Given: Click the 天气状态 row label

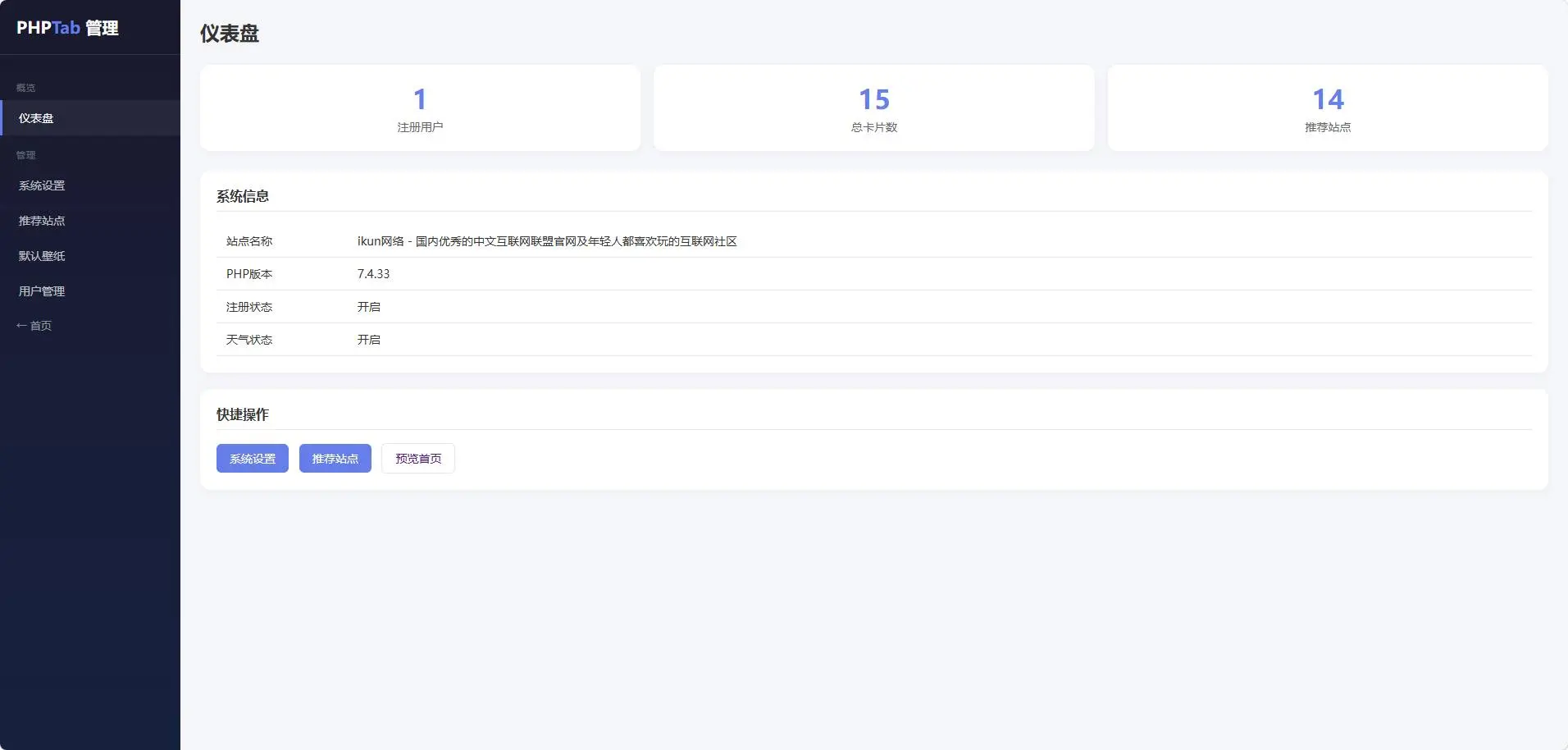Looking at the screenshot, I should pyautogui.click(x=249, y=340).
